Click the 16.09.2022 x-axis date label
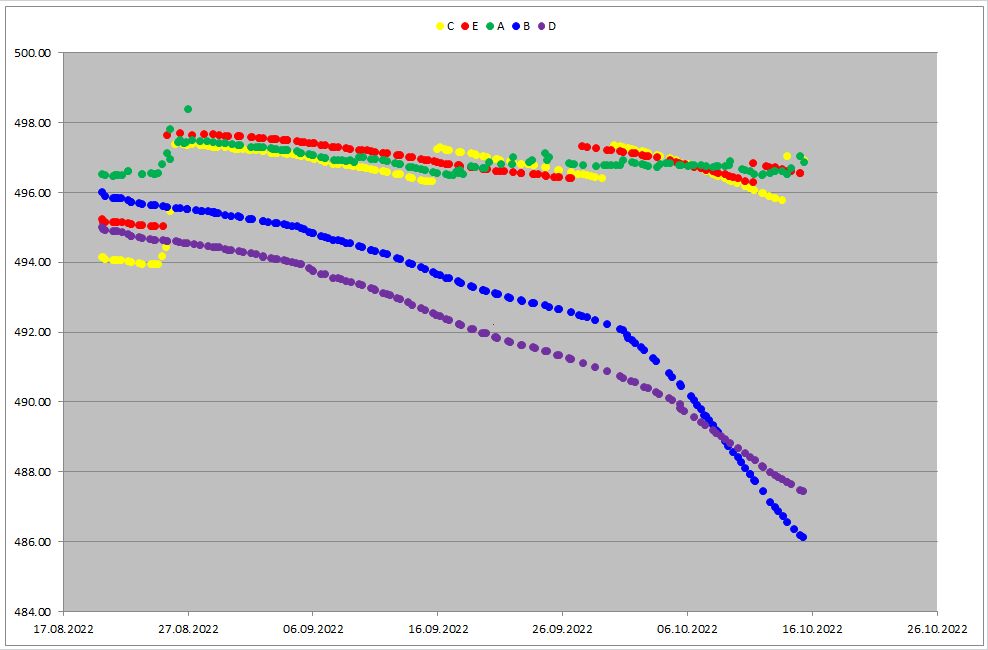The width and height of the screenshot is (988, 650). [x=437, y=630]
